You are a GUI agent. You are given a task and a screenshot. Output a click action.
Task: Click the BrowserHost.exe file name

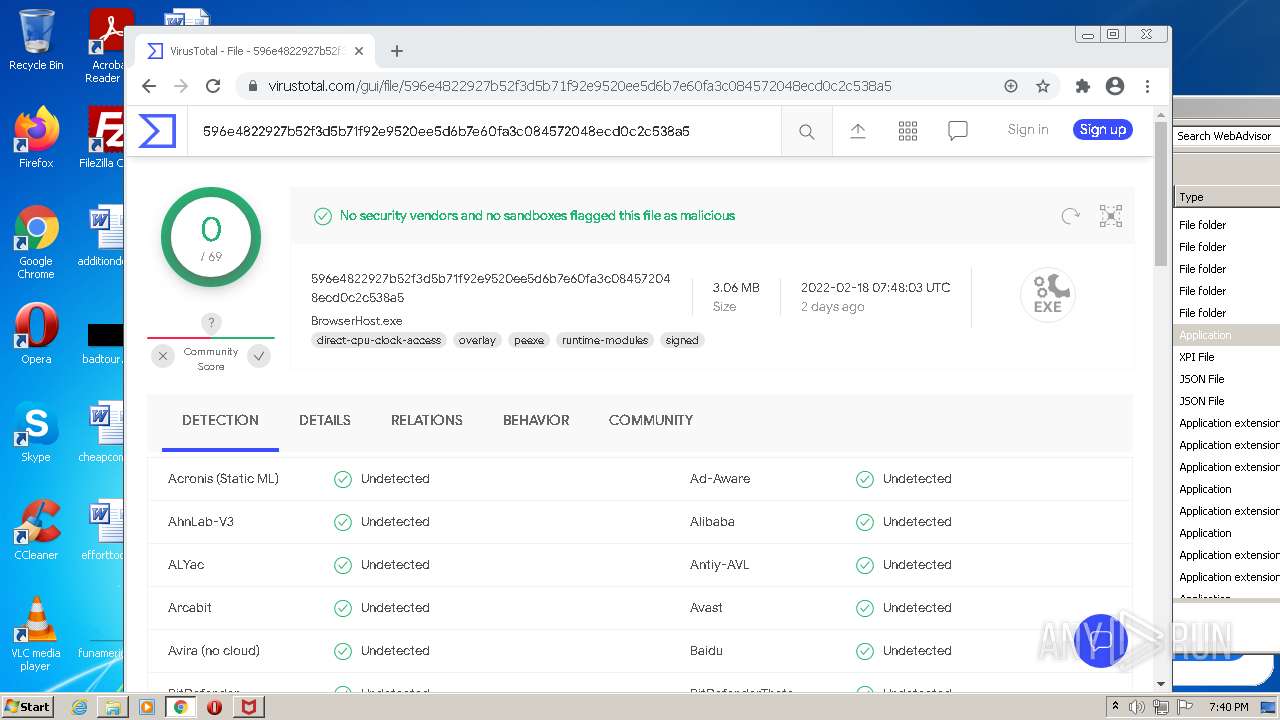tap(357, 321)
